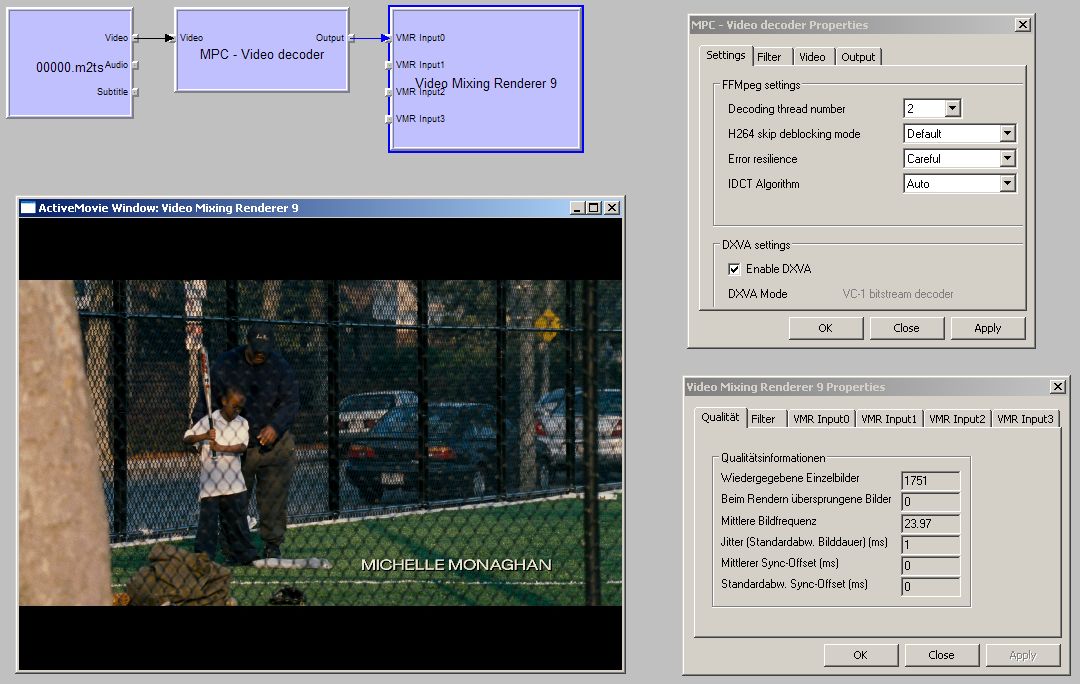
Task: Click the ActiveMovie Window title bar icon
Action: (28, 208)
